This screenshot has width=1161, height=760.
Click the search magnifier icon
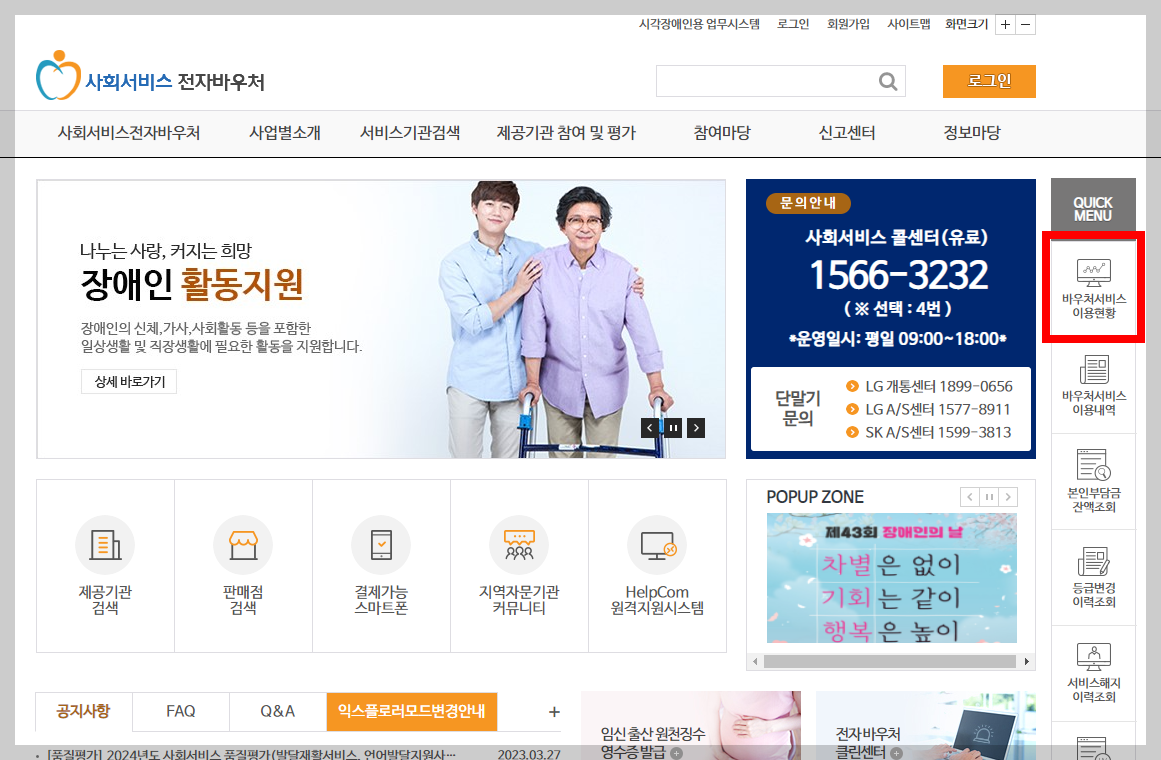coord(888,81)
